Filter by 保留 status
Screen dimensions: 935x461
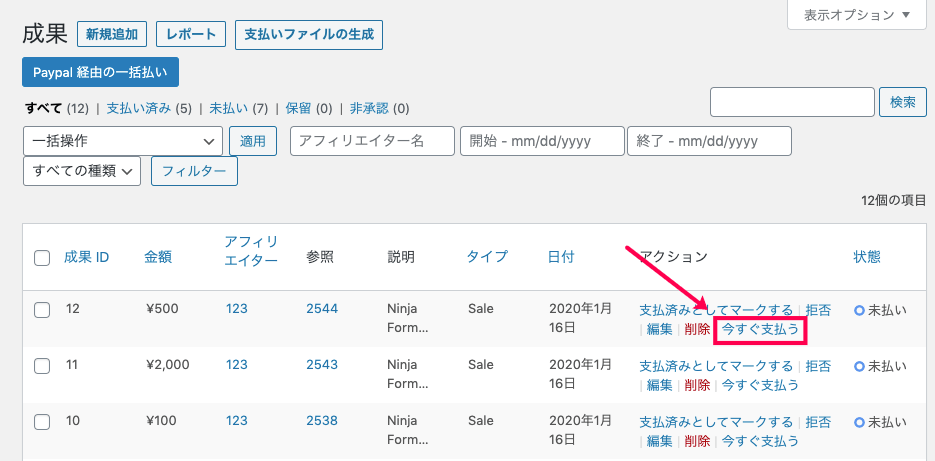tap(298, 109)
